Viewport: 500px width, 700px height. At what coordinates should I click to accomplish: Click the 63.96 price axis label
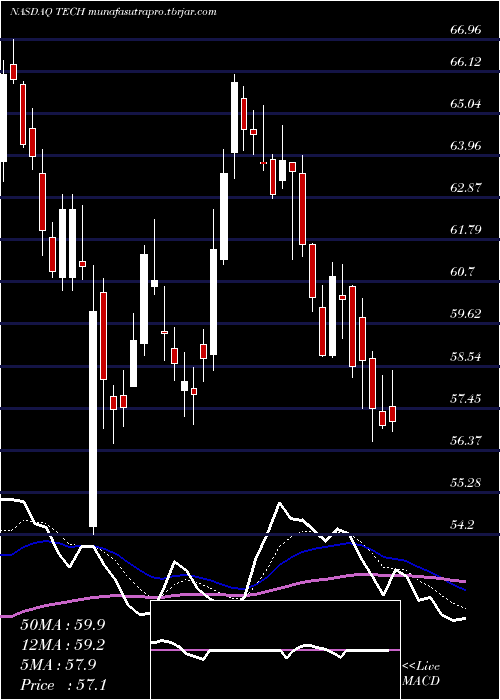click(466, 146)
